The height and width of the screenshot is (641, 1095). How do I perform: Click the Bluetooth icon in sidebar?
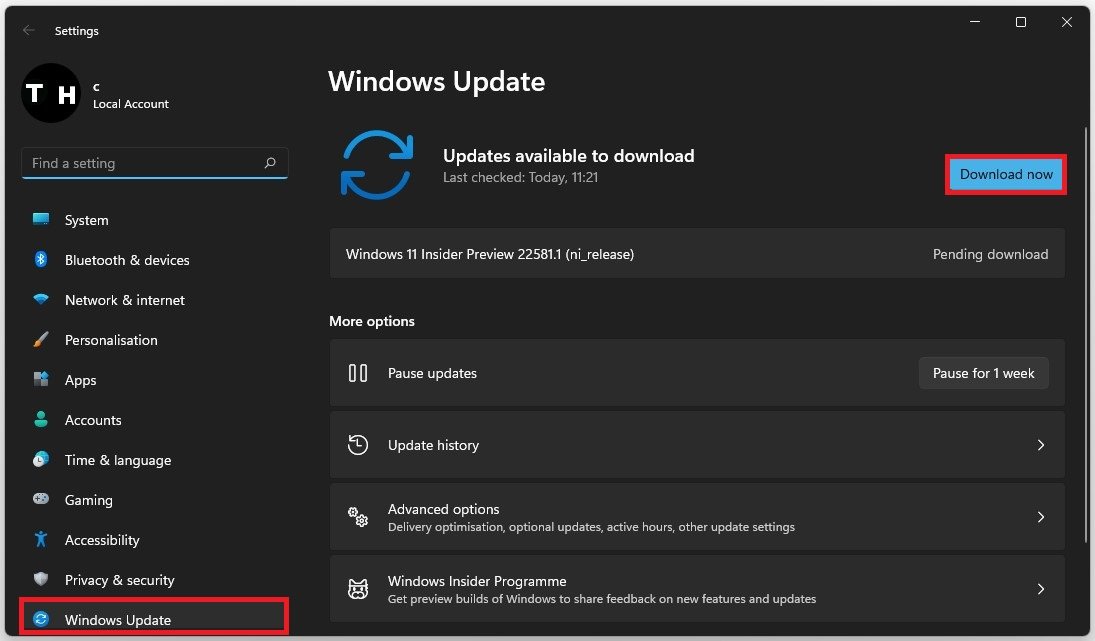pos(41,259)
